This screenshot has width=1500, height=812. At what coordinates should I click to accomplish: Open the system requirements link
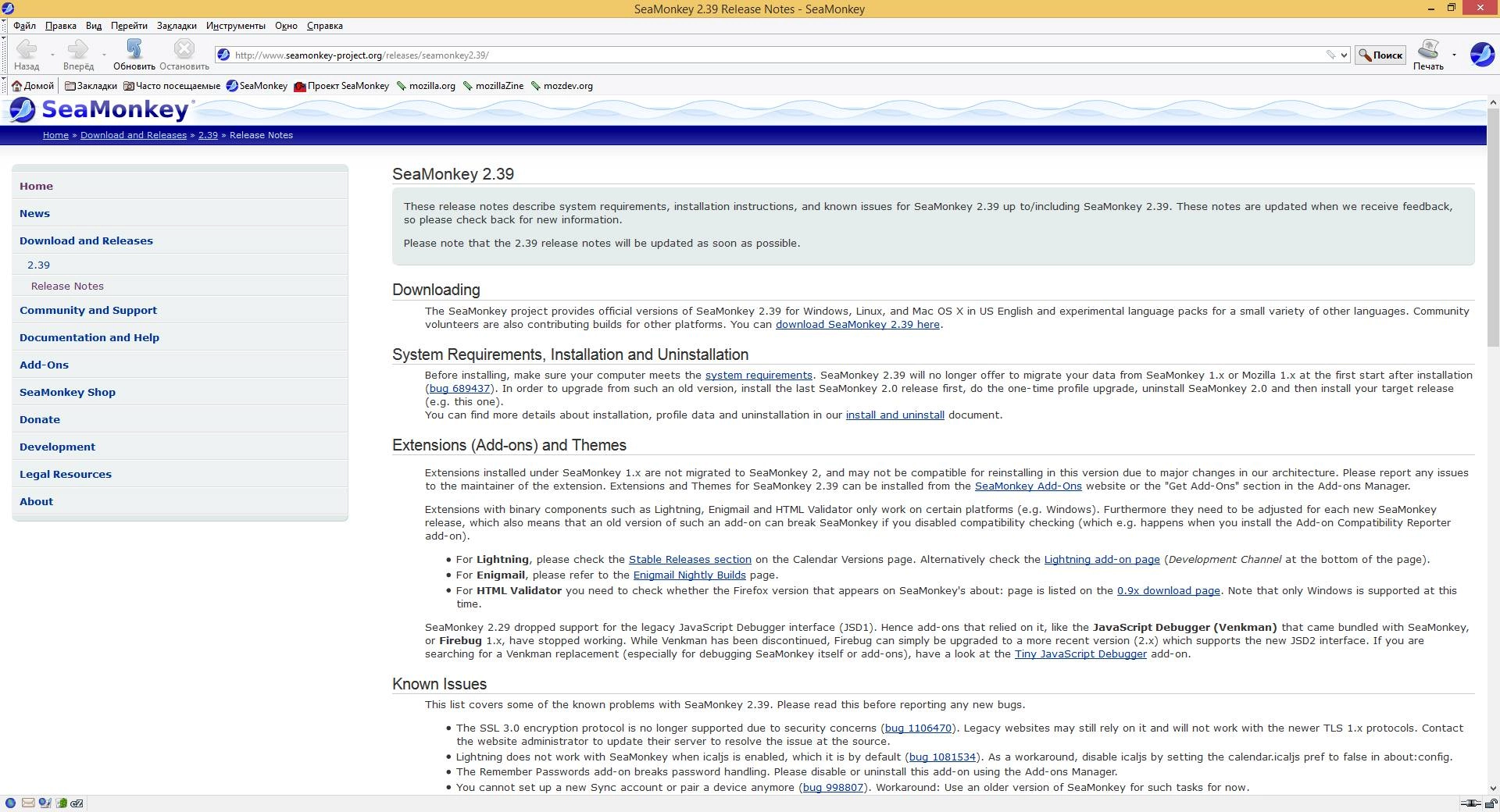point(759,375)
